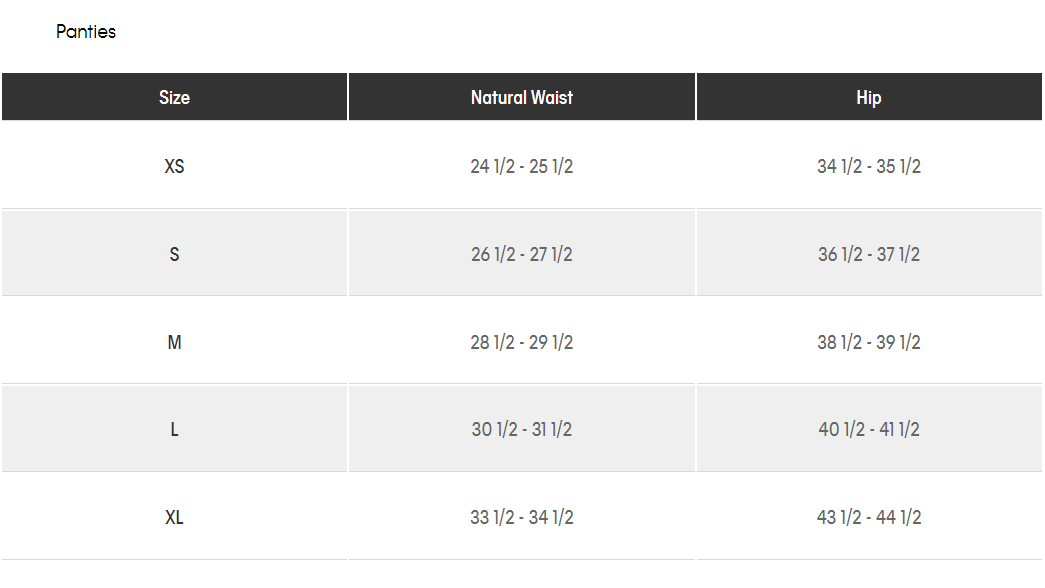This screenshot has height=588, width=1045.
Task: Click hip value 34 1/2 - 35 1/2
Action: click(869, 166)
